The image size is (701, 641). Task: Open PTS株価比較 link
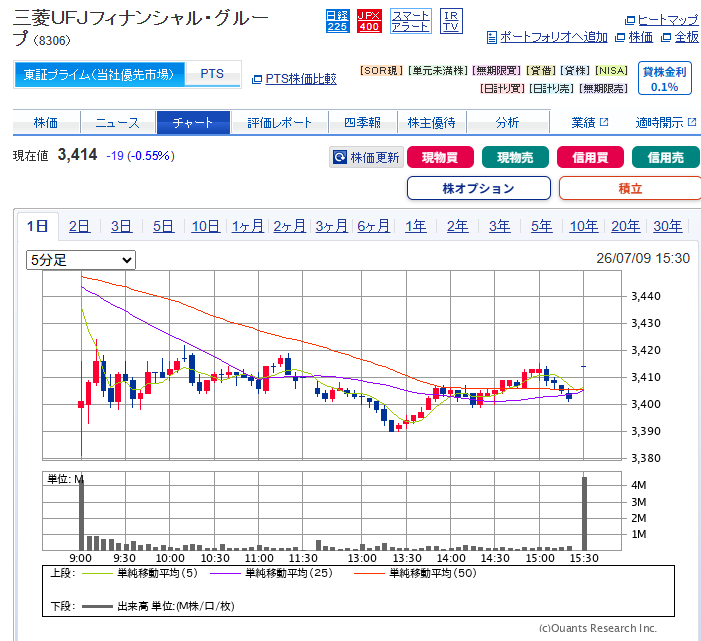(300, 79)
